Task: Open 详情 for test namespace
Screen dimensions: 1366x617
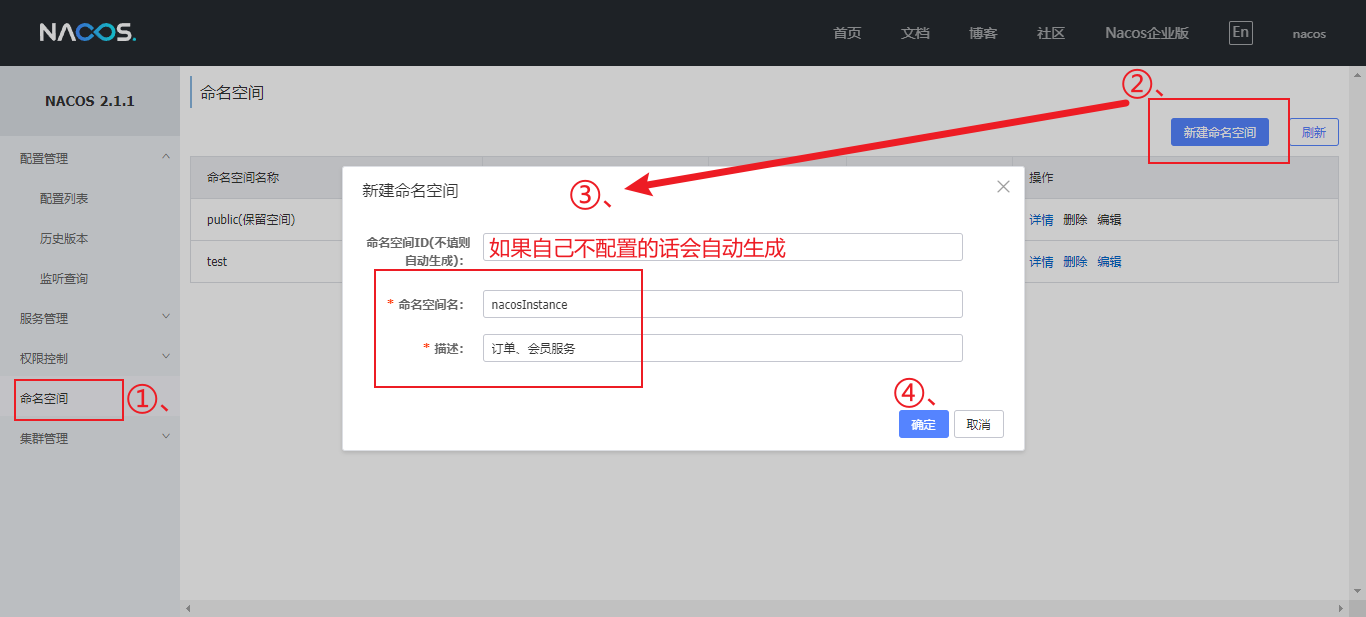Action: click(1041, 262)
